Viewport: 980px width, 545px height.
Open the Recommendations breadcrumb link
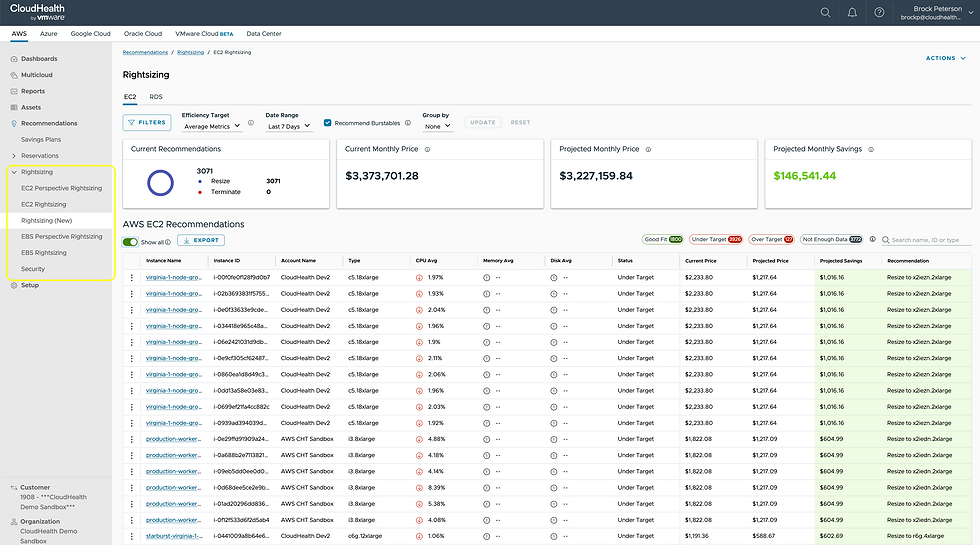145,52
